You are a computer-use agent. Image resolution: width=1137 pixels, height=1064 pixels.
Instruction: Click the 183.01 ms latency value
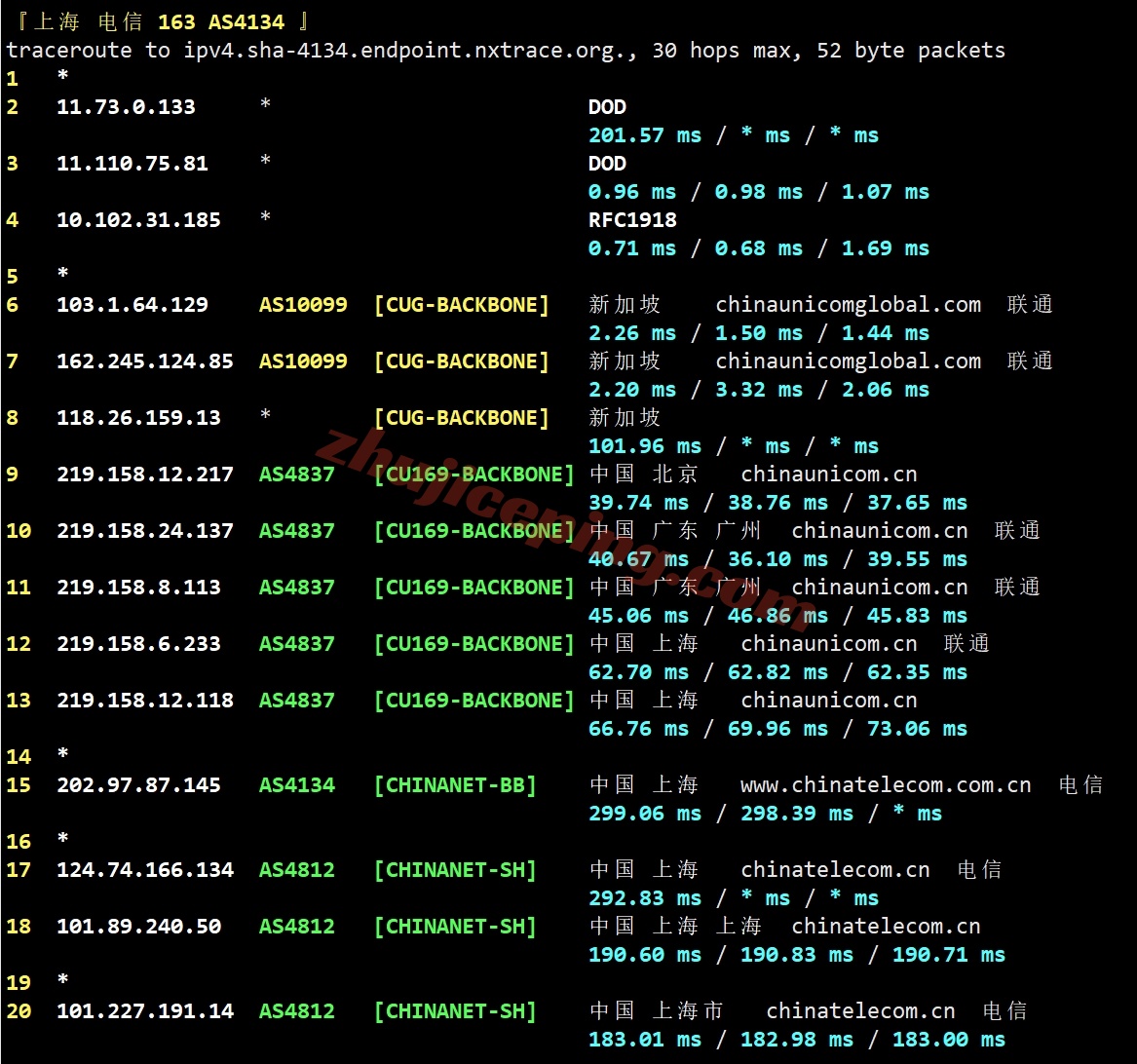[645, 1040]
